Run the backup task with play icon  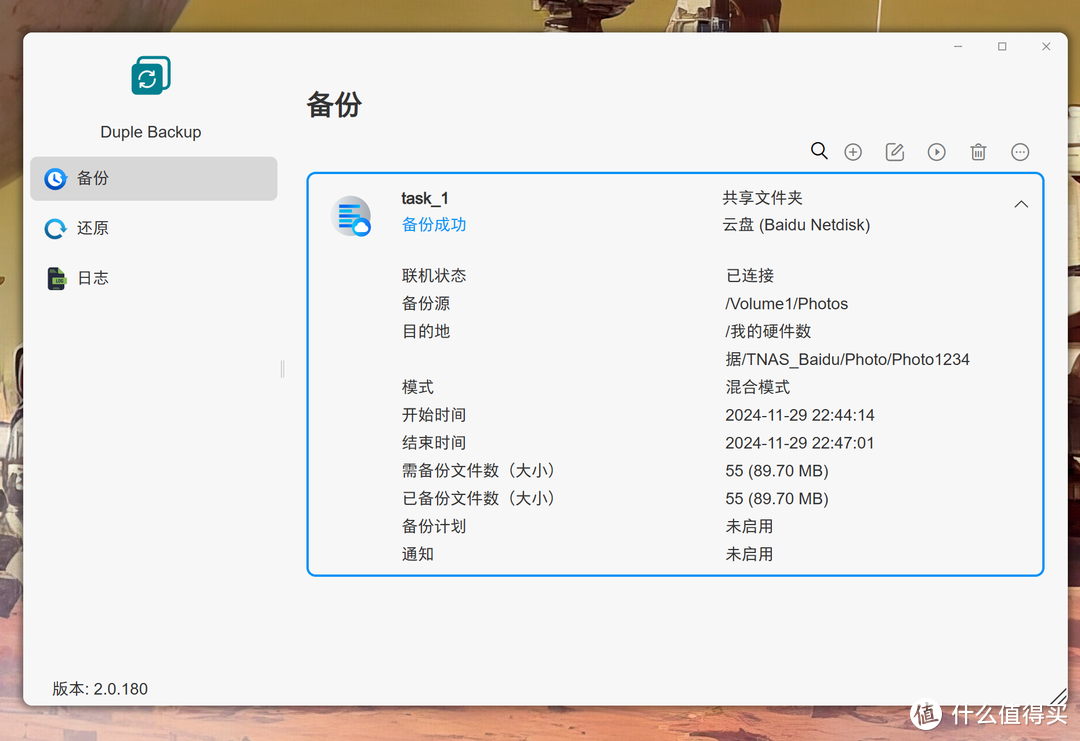pos(936,152)
